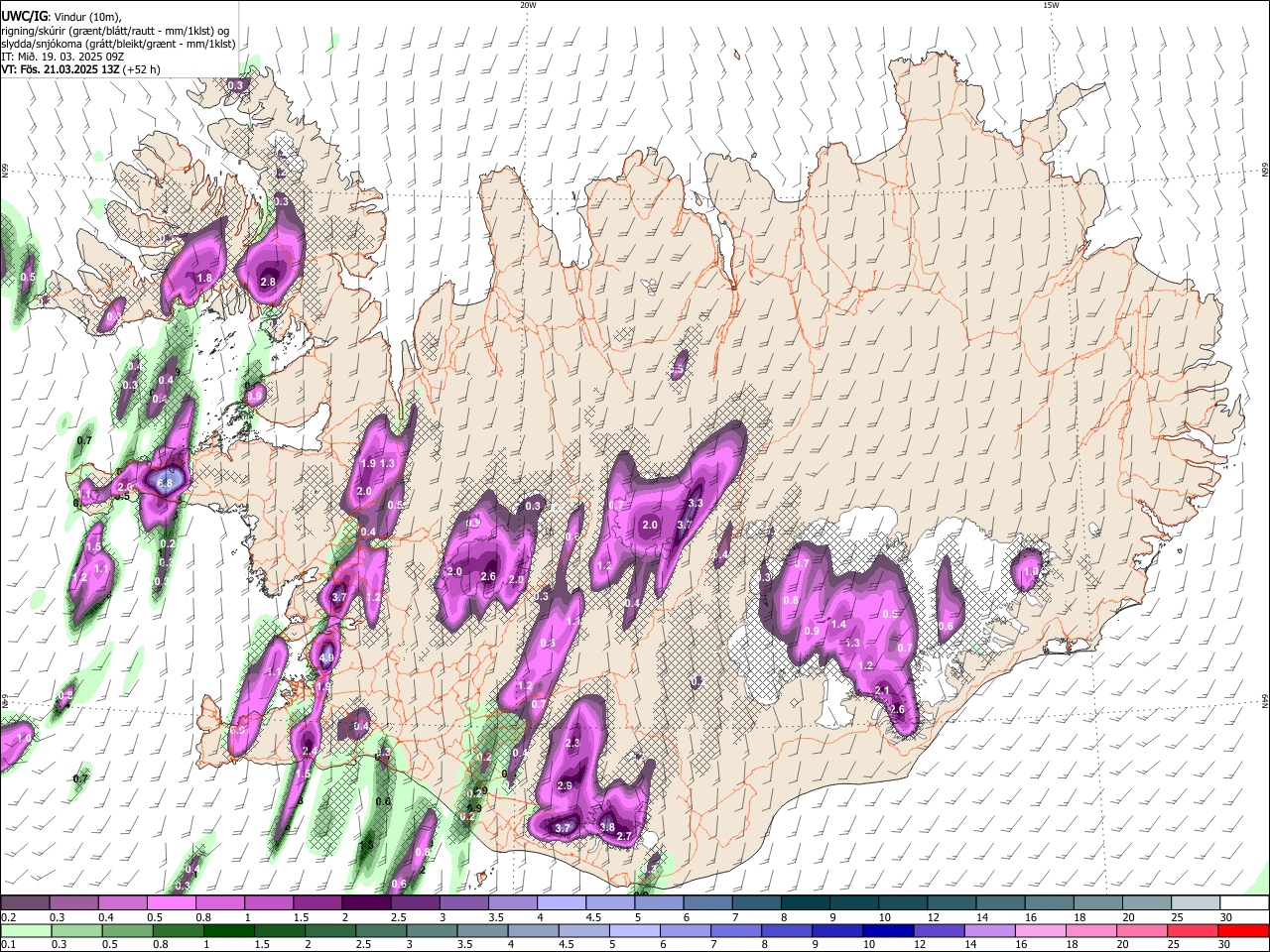Pick darkest purple upper swatch between 2 and 2.5
The image size is (1270, 952).
pyautogui.click(x=366, y=903)
